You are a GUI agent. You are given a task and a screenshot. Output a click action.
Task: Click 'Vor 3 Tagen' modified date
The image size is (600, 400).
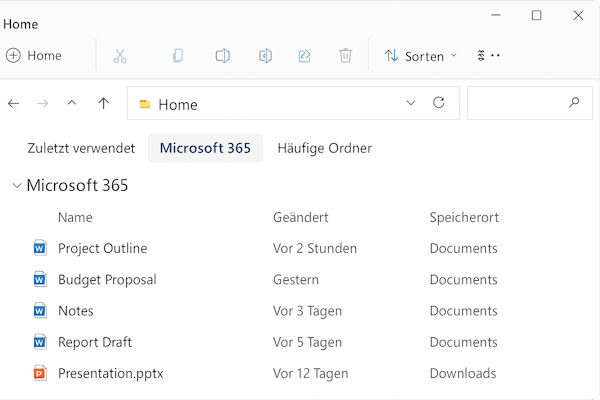click(x=307, y=311)
